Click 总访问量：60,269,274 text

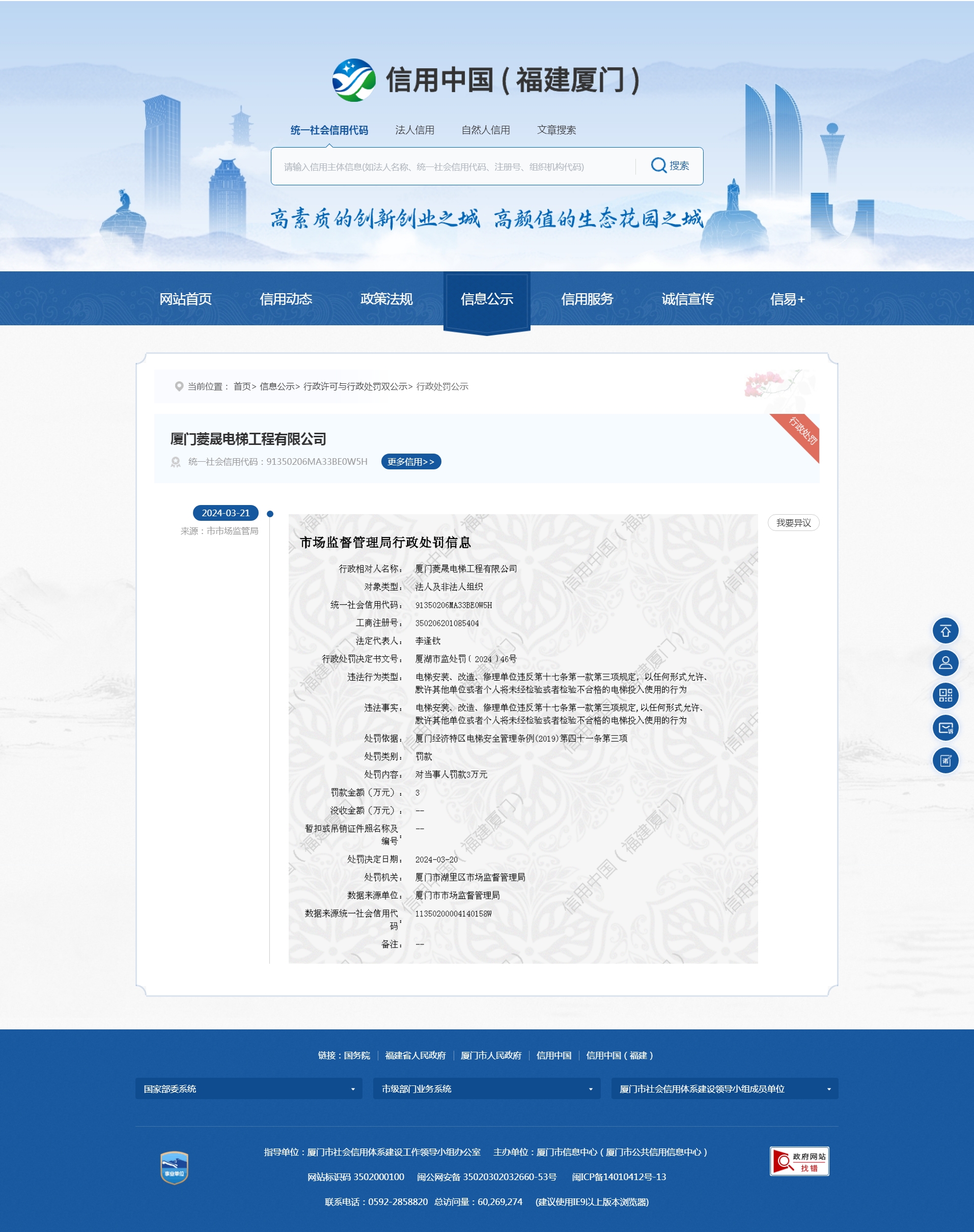coord(478,1202)
